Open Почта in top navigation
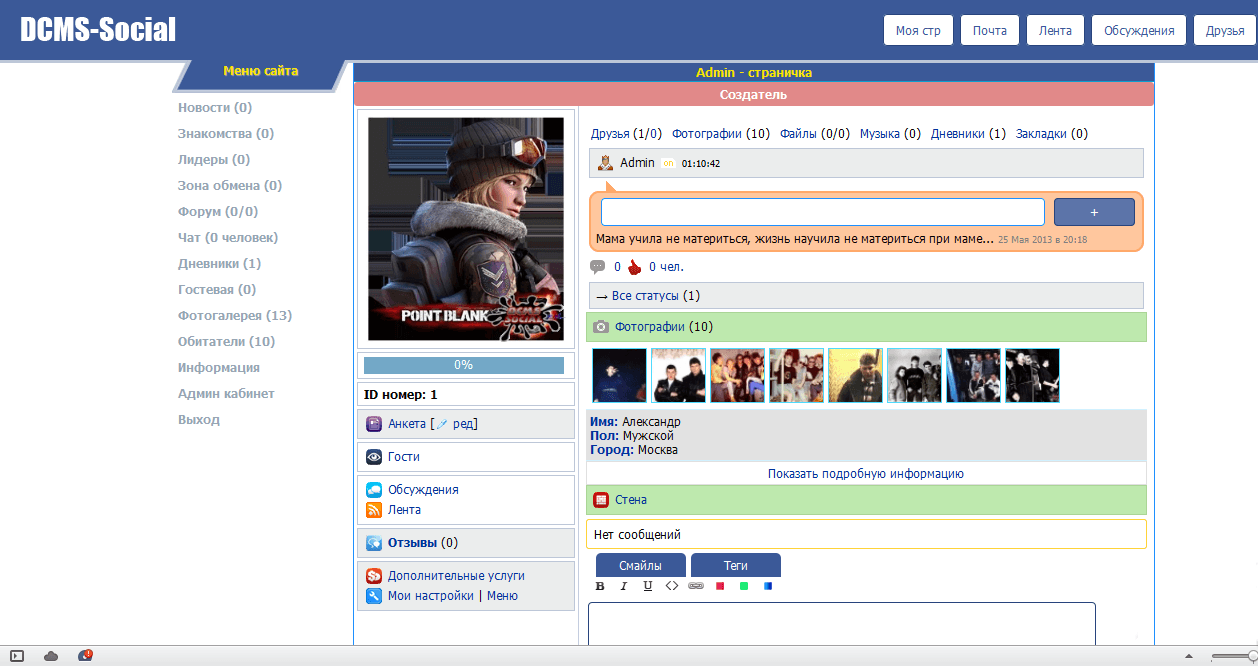Viewport: 1258px width, 666px height. tap(990, 31)
